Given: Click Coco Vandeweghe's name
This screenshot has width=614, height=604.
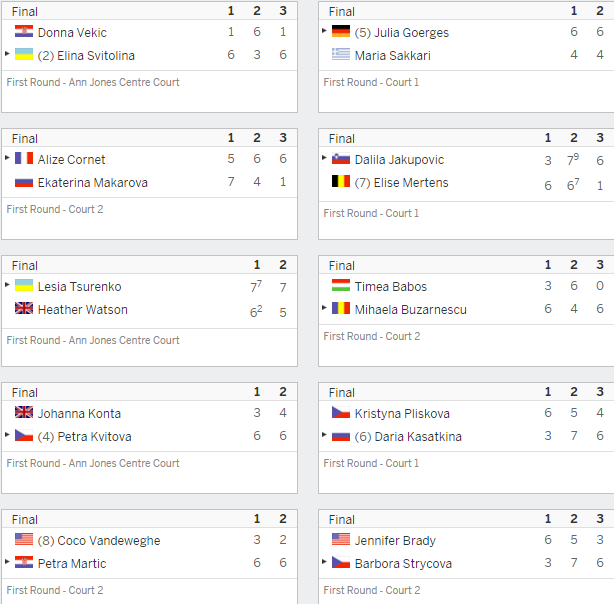Looking at the screenshot, I should tap(109, 541).
